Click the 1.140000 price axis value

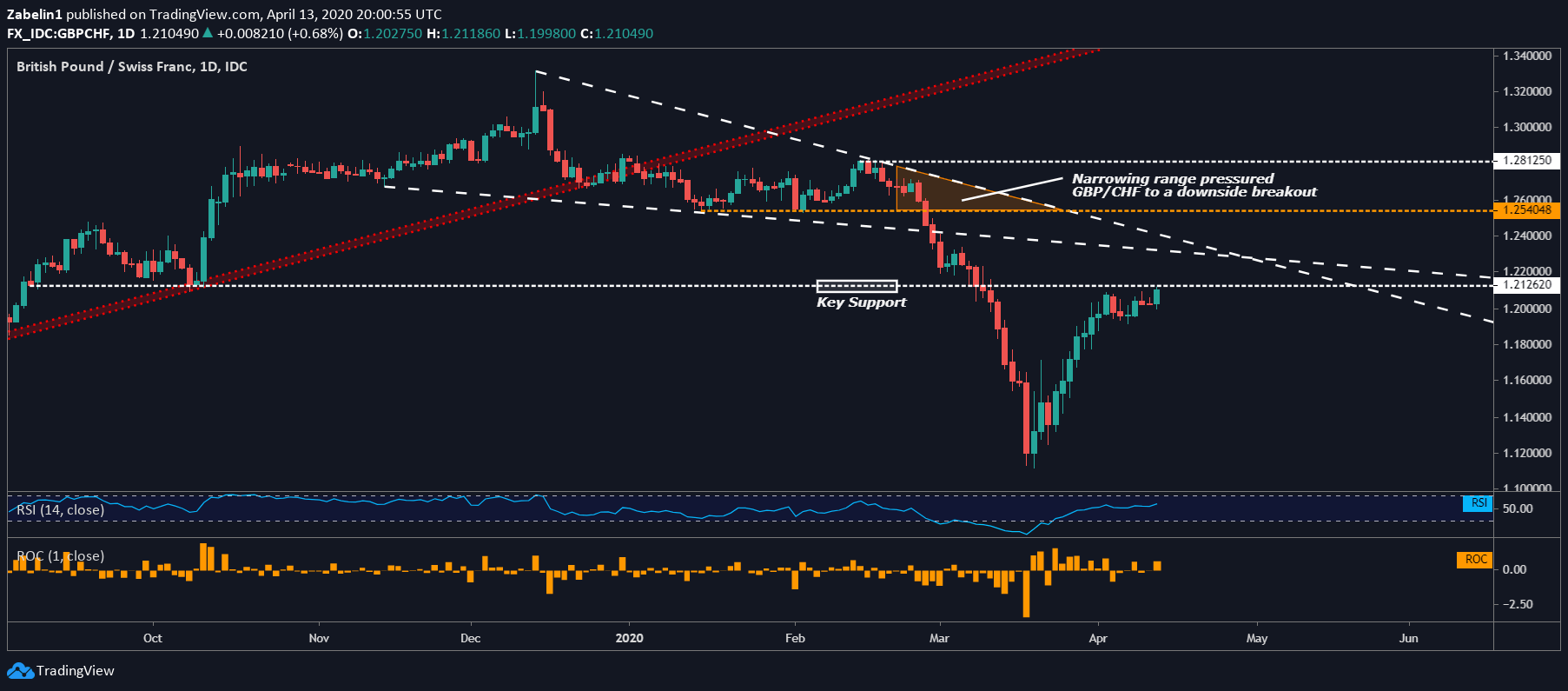1527,417
